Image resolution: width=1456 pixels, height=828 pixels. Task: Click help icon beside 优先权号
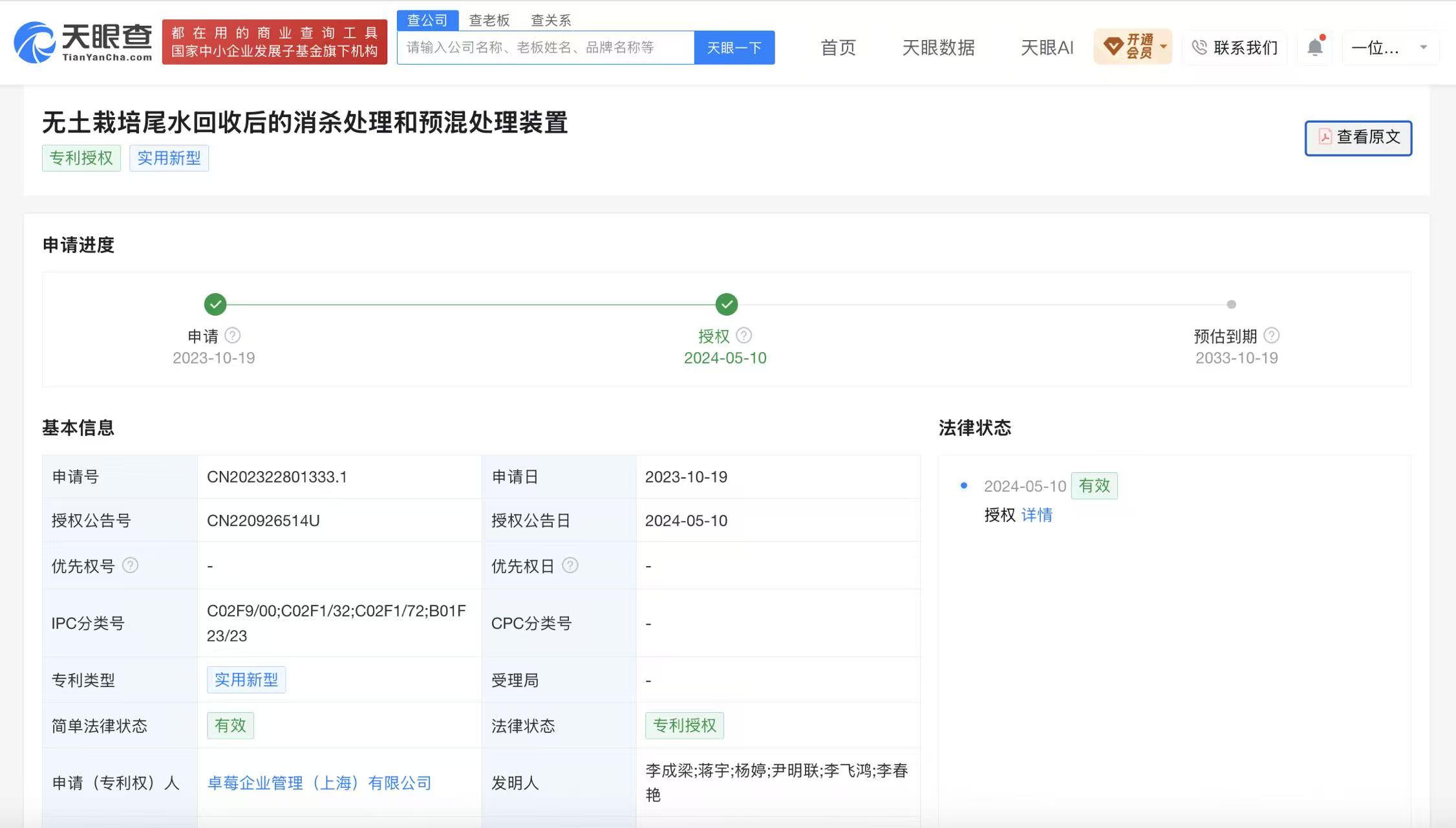(130, 565)
